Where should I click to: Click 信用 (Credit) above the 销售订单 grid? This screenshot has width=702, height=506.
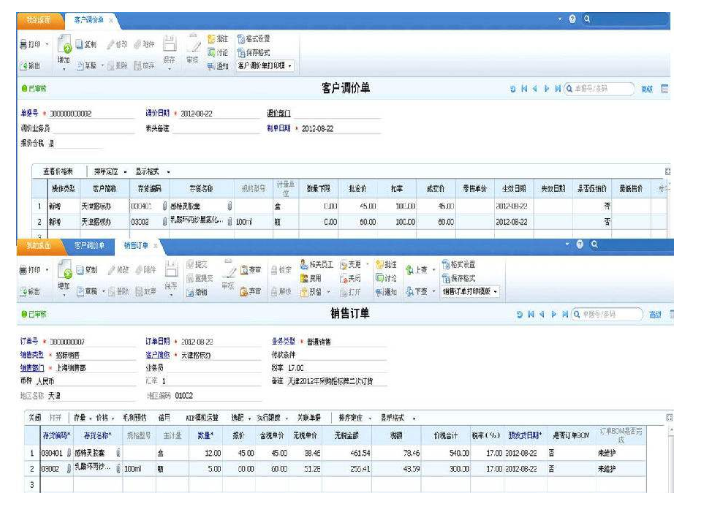coord(164,418)
